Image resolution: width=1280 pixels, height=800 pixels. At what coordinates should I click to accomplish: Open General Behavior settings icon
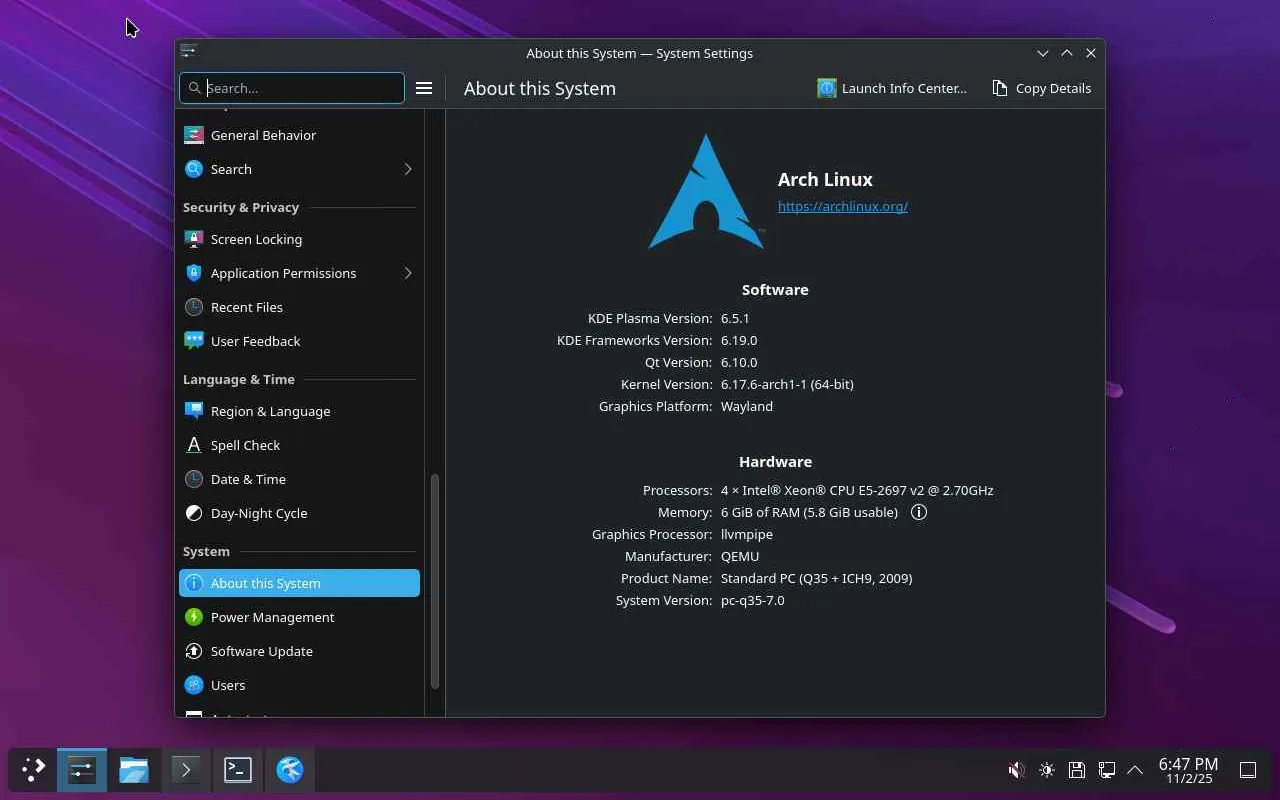(194, 135)
